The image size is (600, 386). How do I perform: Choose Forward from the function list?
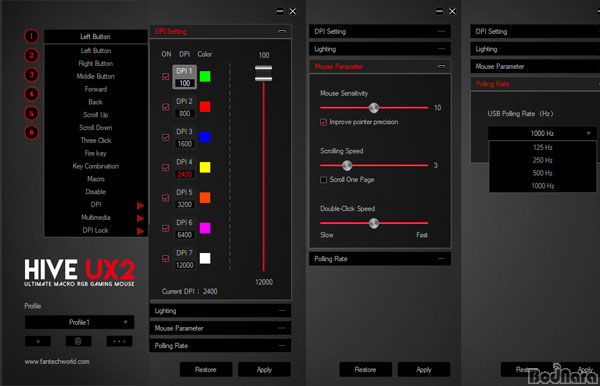96,89
